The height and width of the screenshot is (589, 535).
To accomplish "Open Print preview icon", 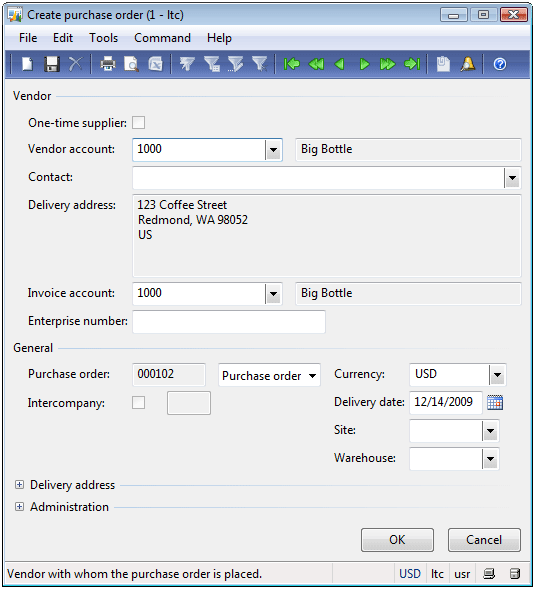I will [131, 64].
